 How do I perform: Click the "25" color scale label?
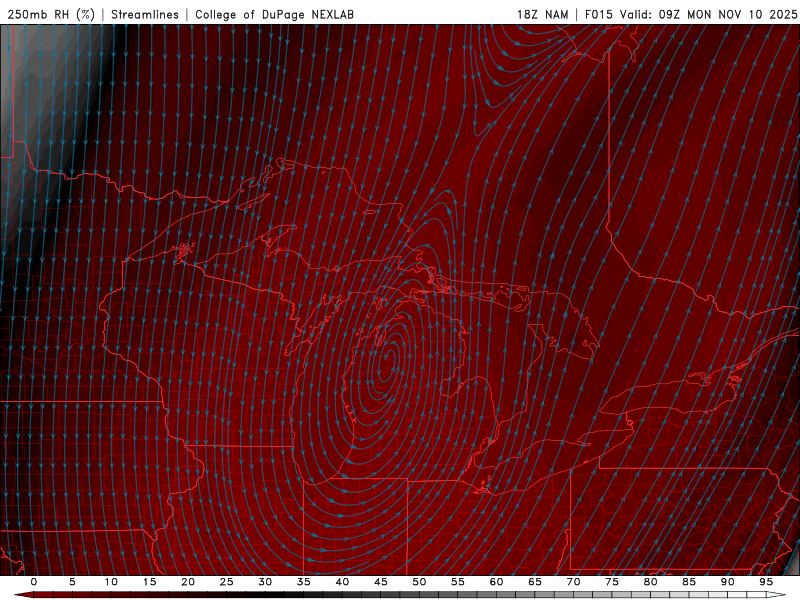(x=227, y=582)
